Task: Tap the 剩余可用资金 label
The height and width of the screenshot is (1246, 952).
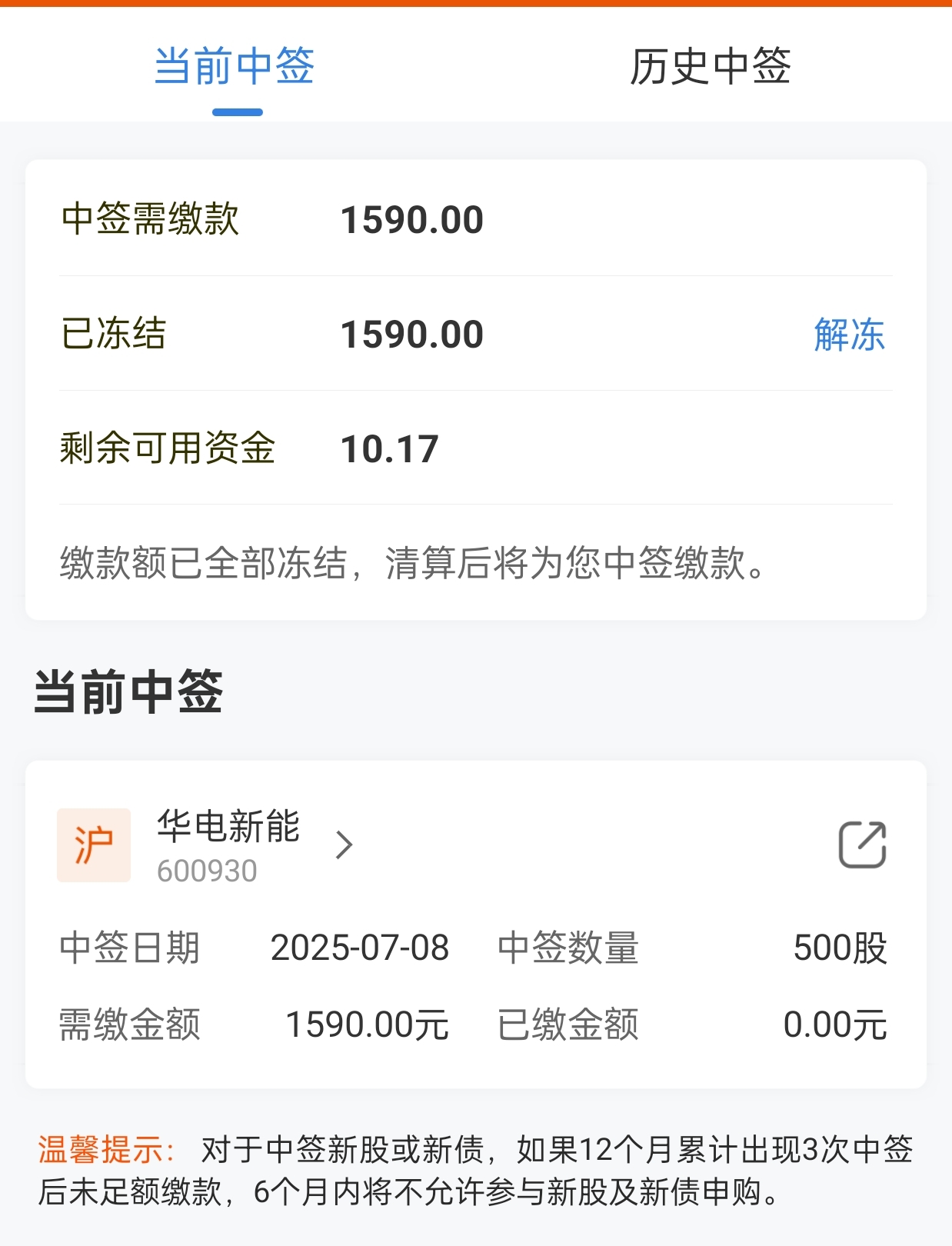Action: point(167,448)
